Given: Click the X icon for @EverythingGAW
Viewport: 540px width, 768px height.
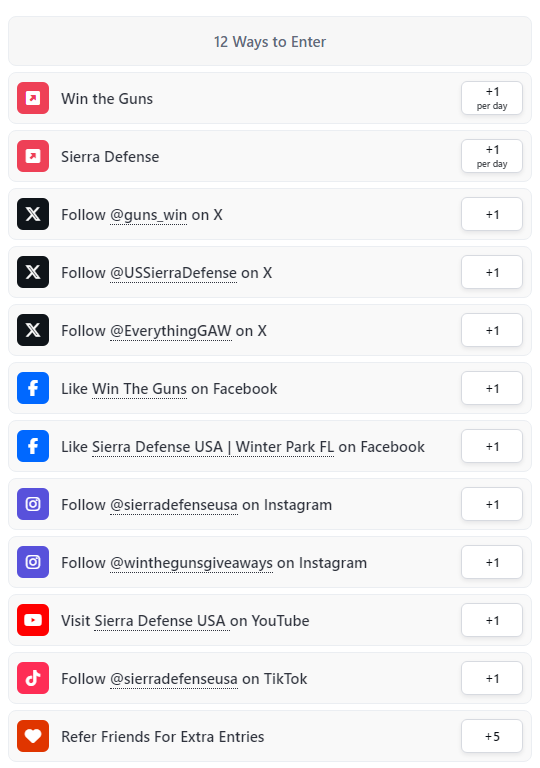Looking at the screenshot, I should coord(33,330).
